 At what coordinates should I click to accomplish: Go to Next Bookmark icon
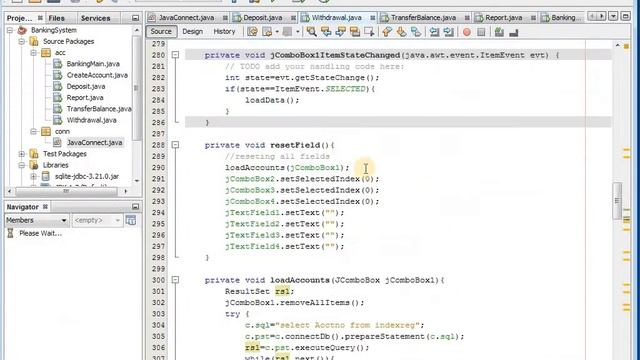pyautogui.click(x=402, y=32)
